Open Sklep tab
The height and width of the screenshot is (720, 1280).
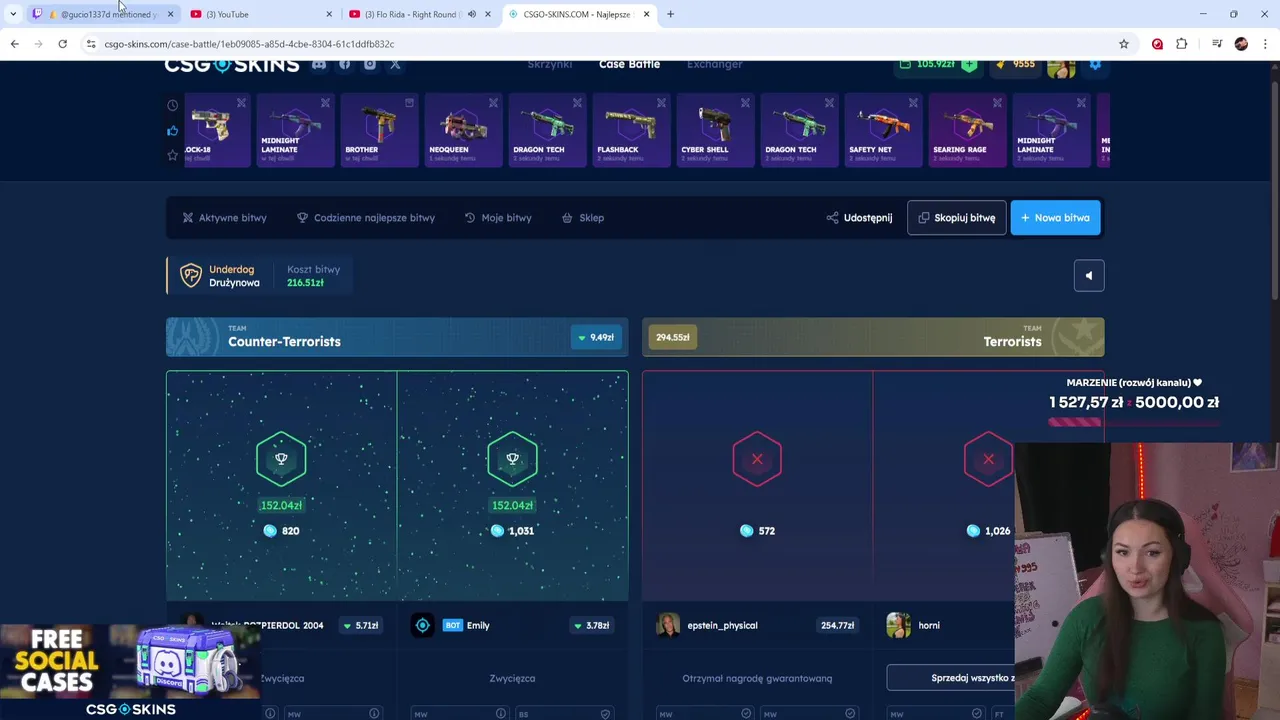point(583,218)
